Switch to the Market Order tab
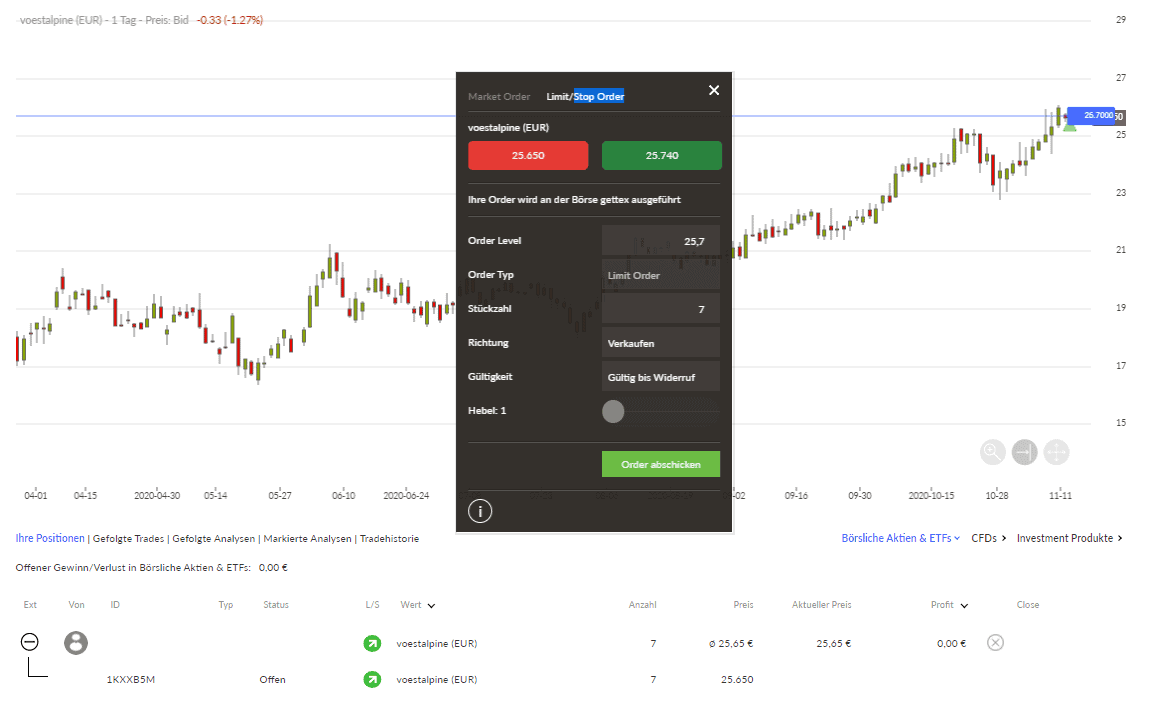1154x727 pixels. tap(499, 96)
